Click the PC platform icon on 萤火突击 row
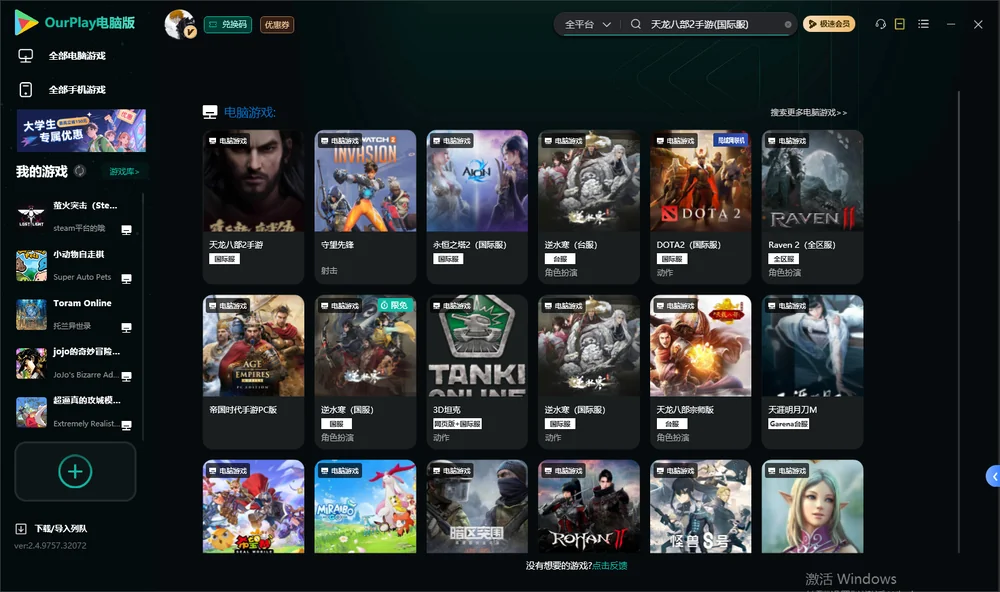1000x592 pixels. (126, 230)
